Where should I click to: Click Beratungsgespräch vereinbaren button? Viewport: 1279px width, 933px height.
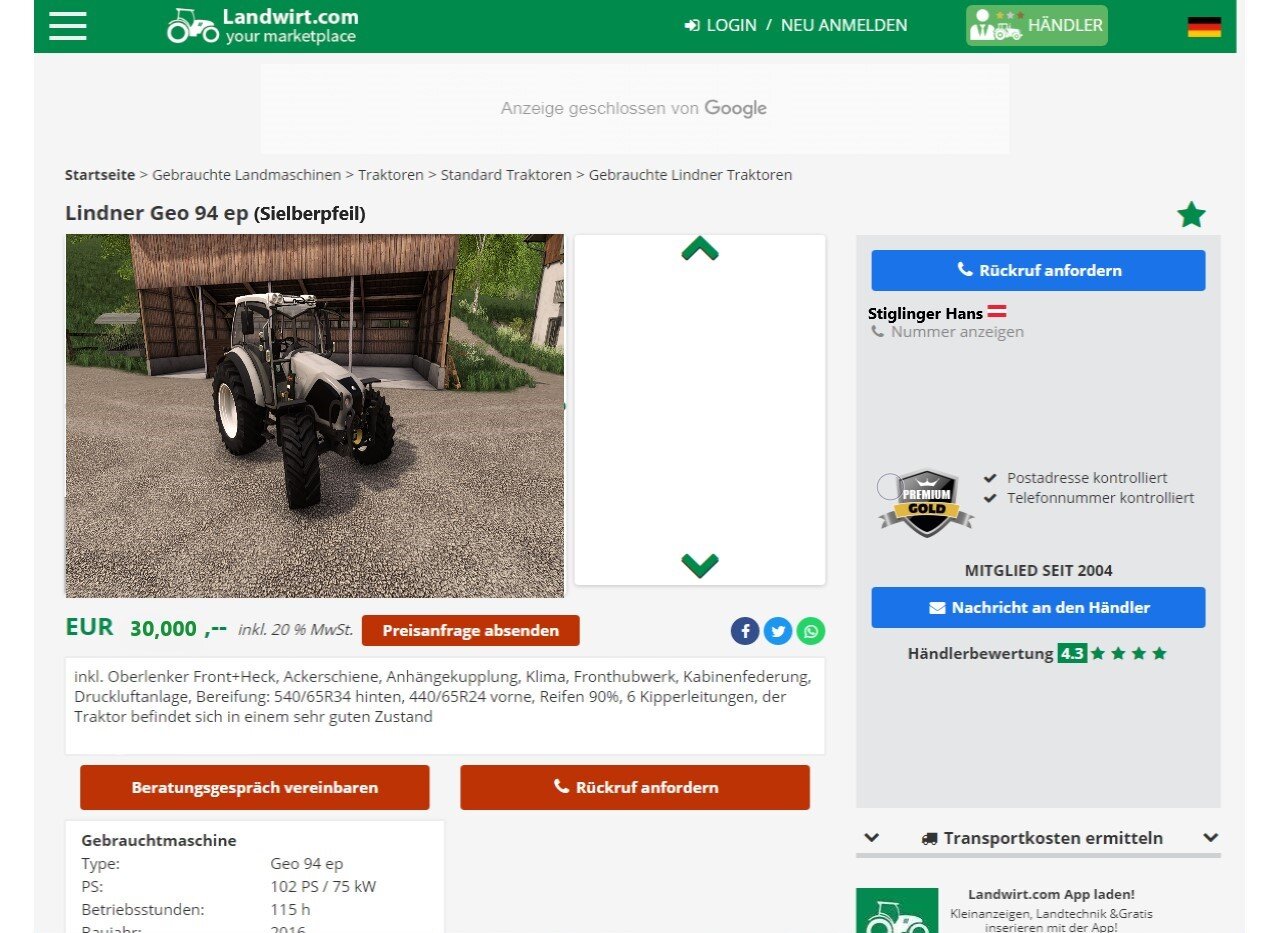pyautogui.click(x=254, y=788)
